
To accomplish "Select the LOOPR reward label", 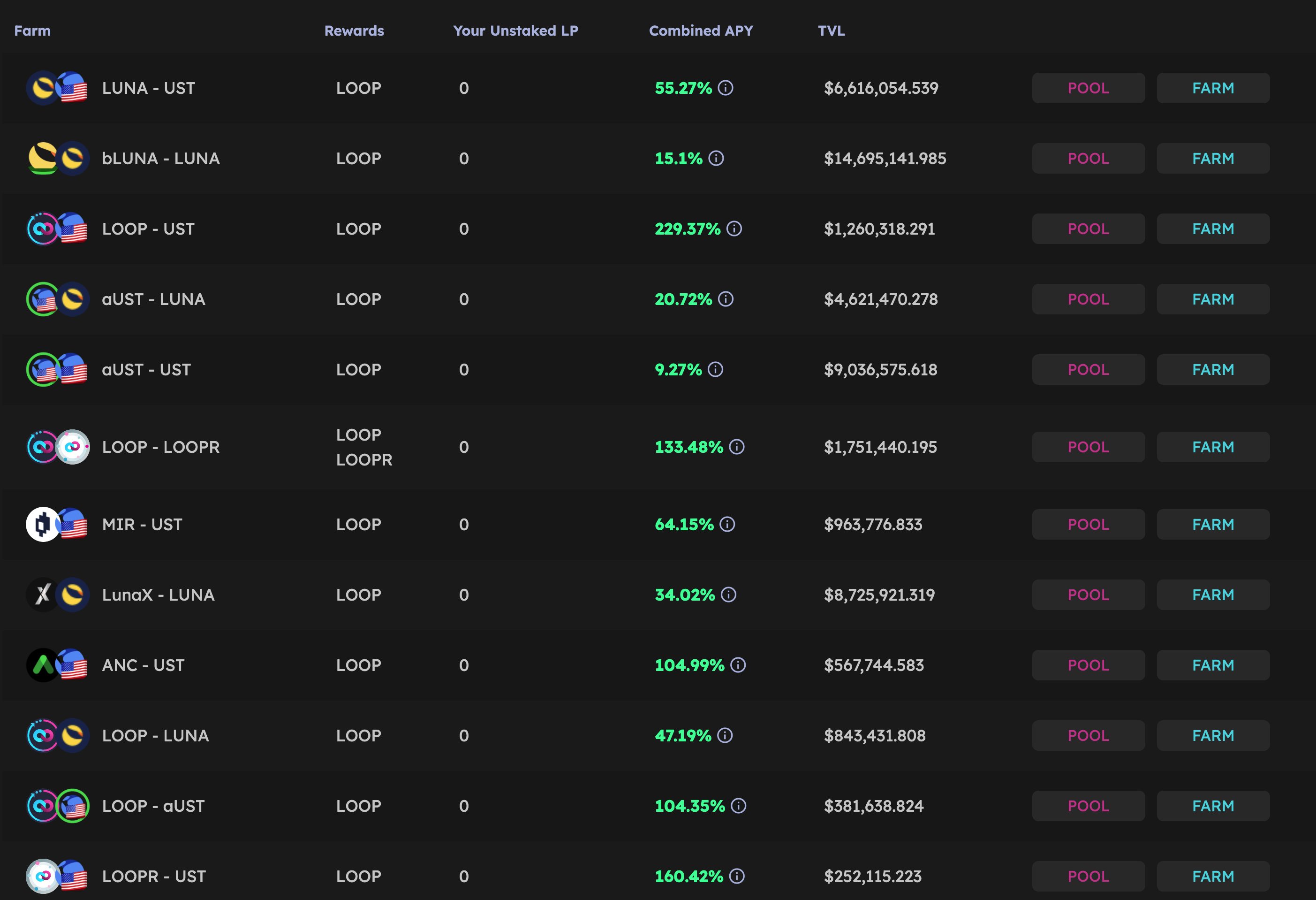I will coord(364,459).
